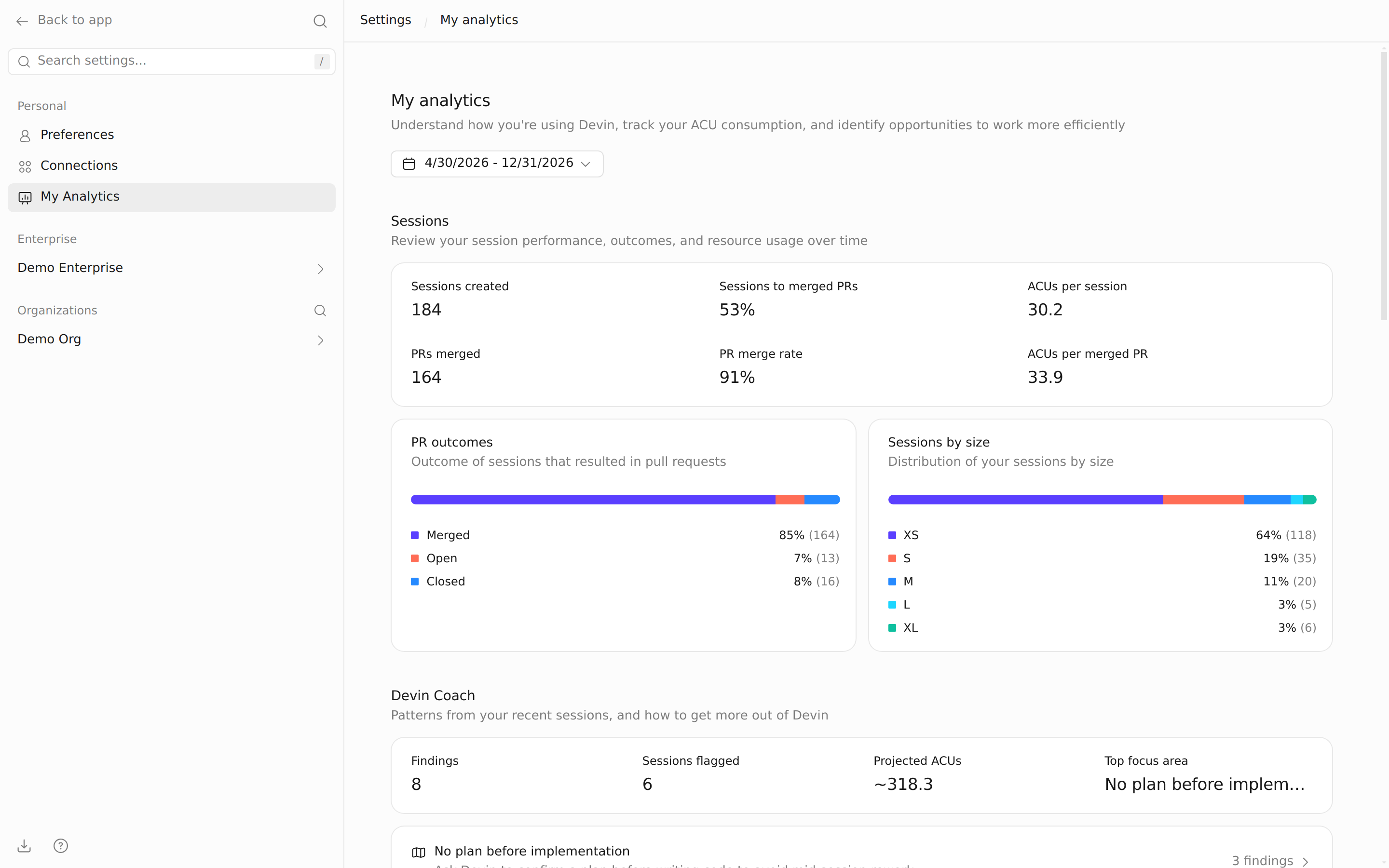Click the My analytics breadcrumb
The height and width of the screenshot is (868, 1389).
click(479, 20)
